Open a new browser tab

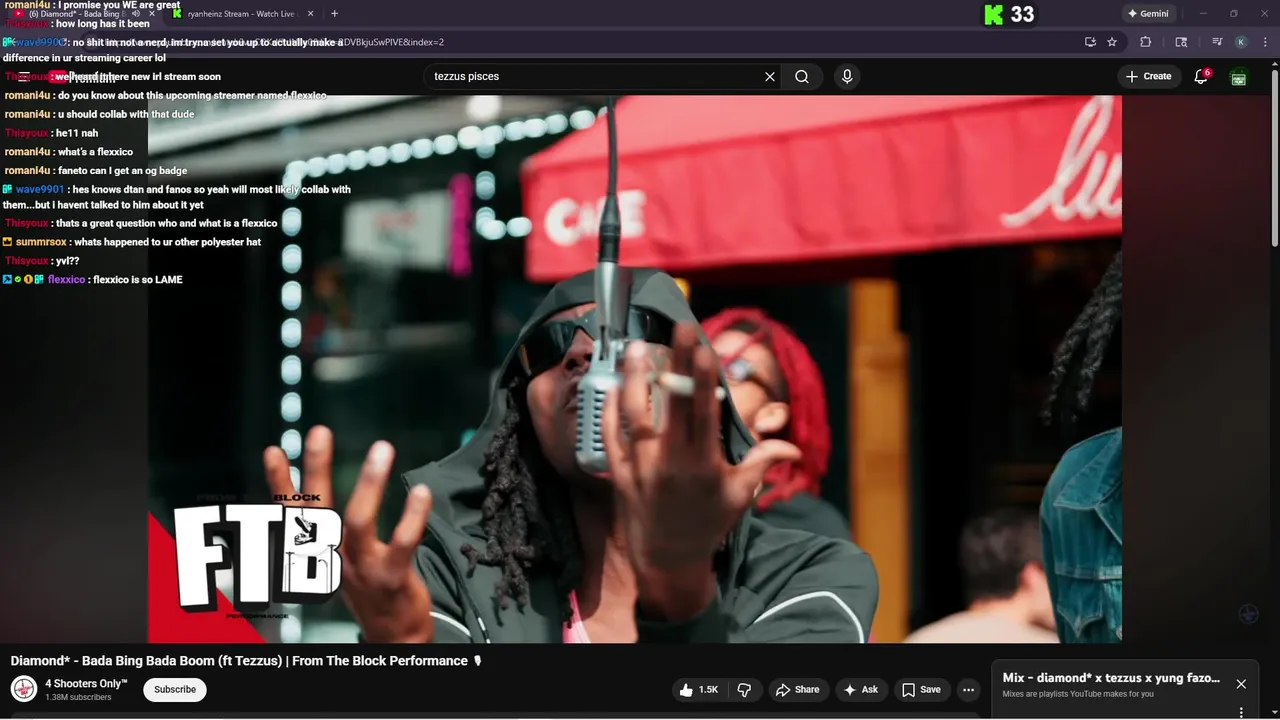[334, 14]
